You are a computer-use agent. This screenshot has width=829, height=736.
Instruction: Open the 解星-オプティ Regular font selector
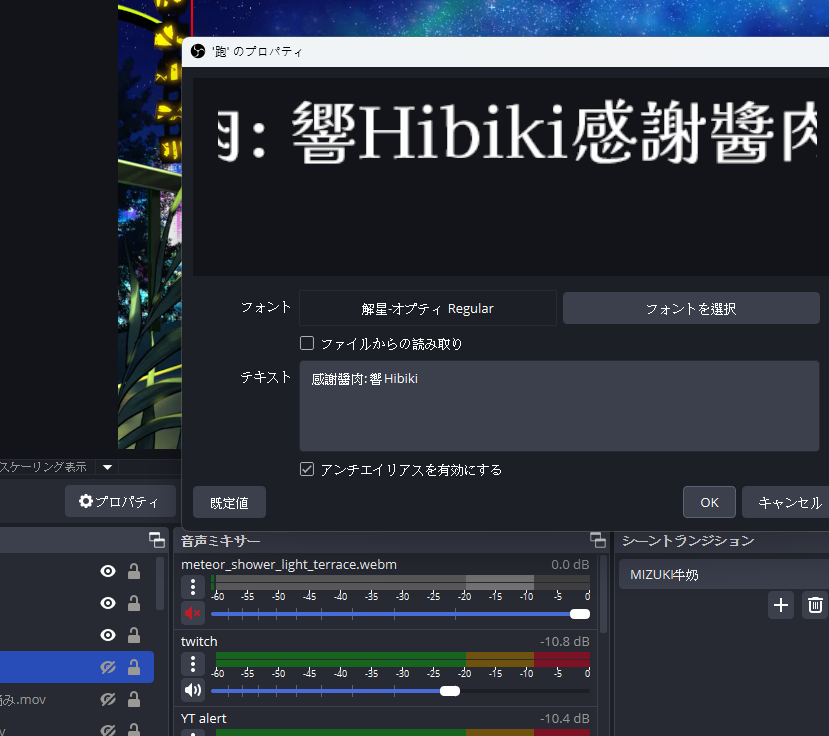(428, 308)
